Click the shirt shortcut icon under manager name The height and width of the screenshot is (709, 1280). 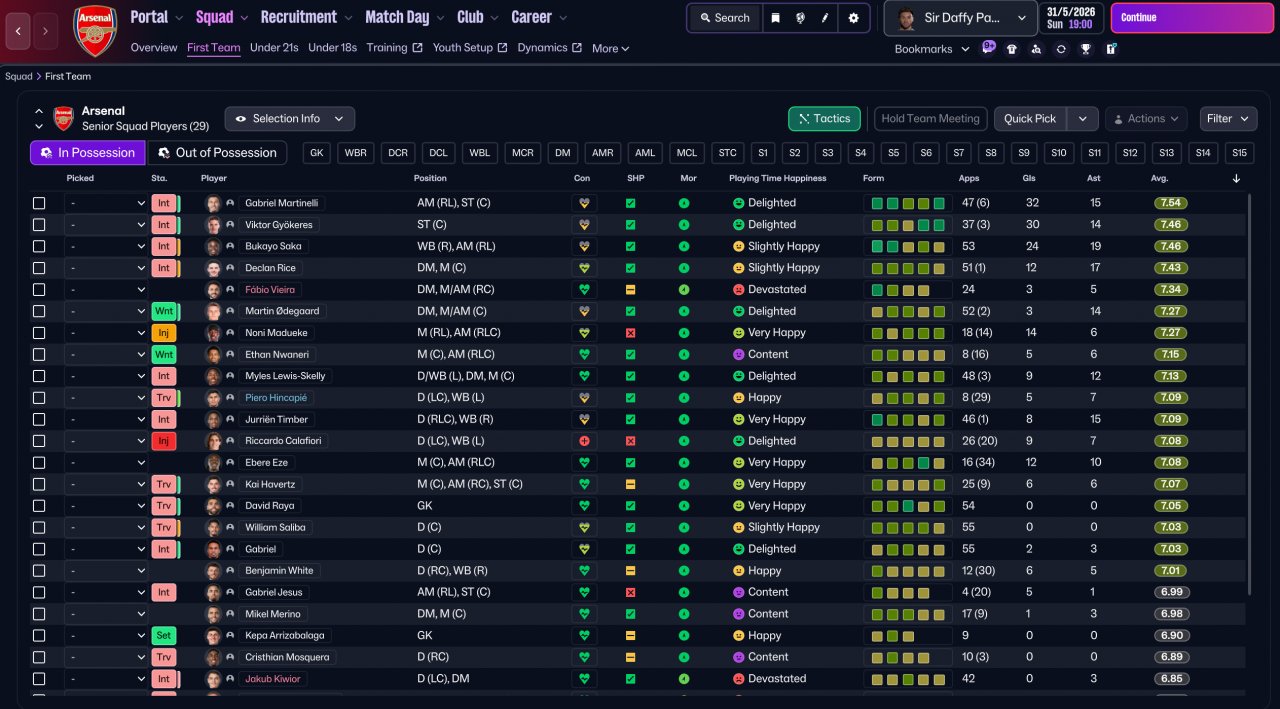pos(1012,49)
